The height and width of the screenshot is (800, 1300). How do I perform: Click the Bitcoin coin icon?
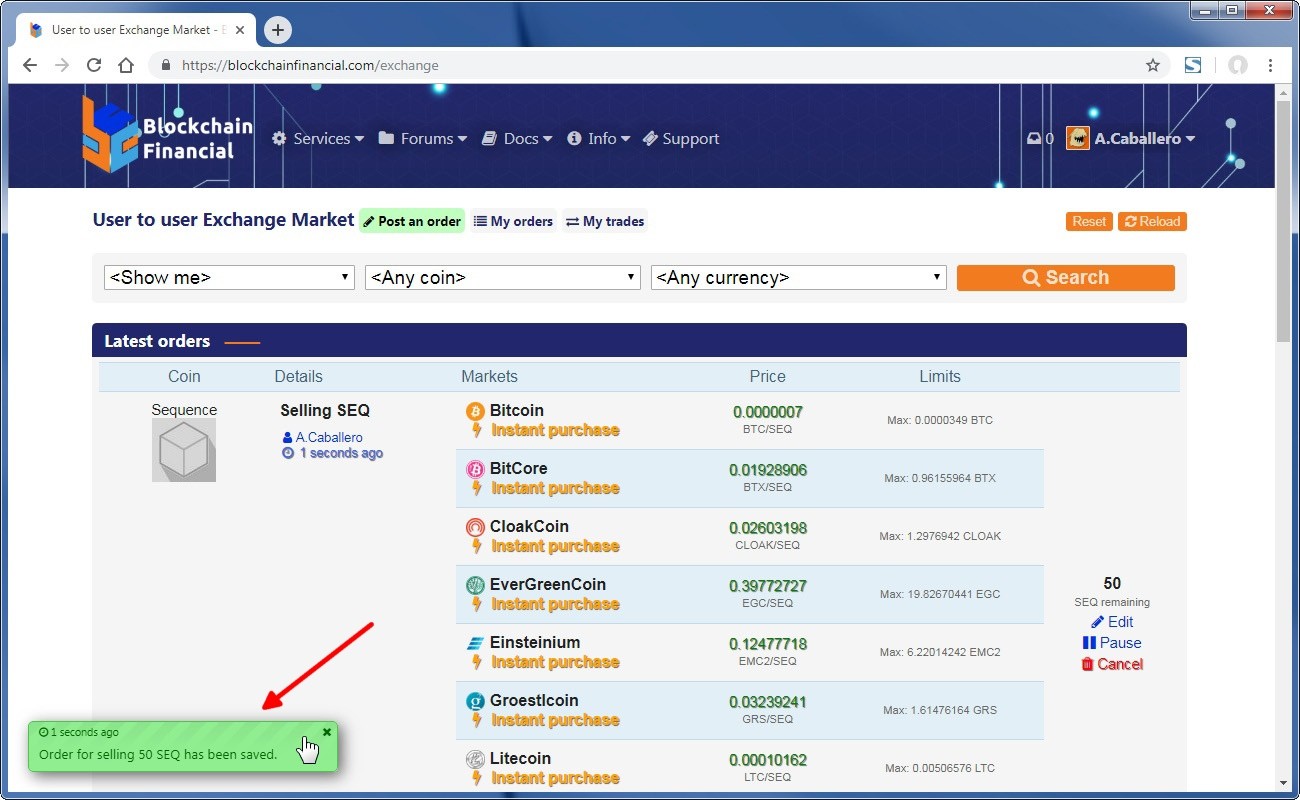coord(475,411)
